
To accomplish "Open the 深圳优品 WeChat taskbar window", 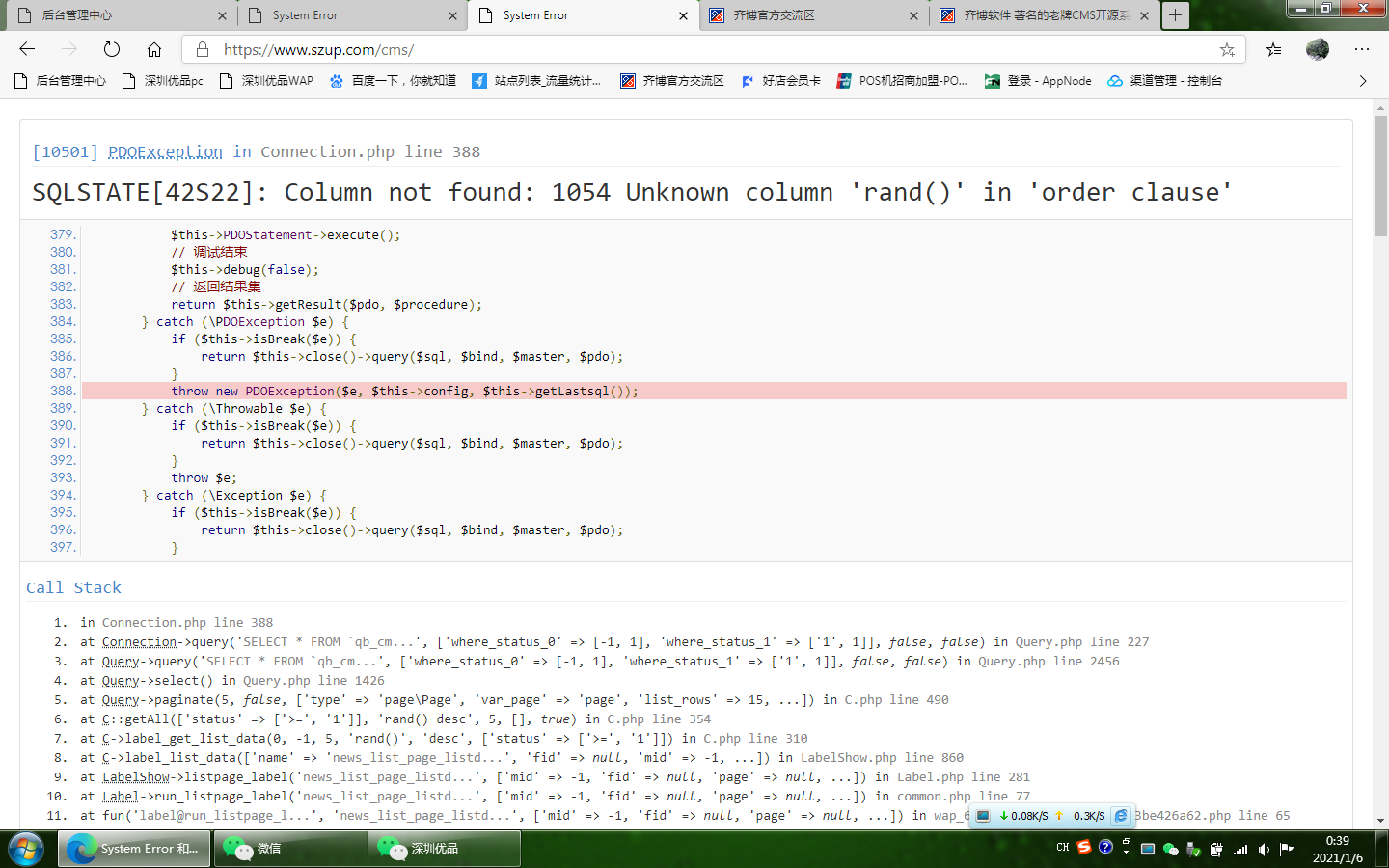I will point(444,849).
